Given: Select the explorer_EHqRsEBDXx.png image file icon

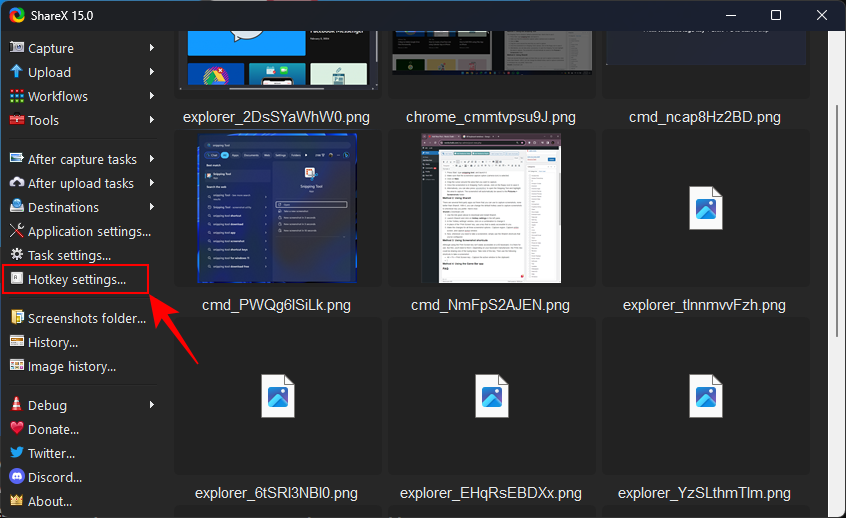Looking at the screenshot, I should (492, 396).
